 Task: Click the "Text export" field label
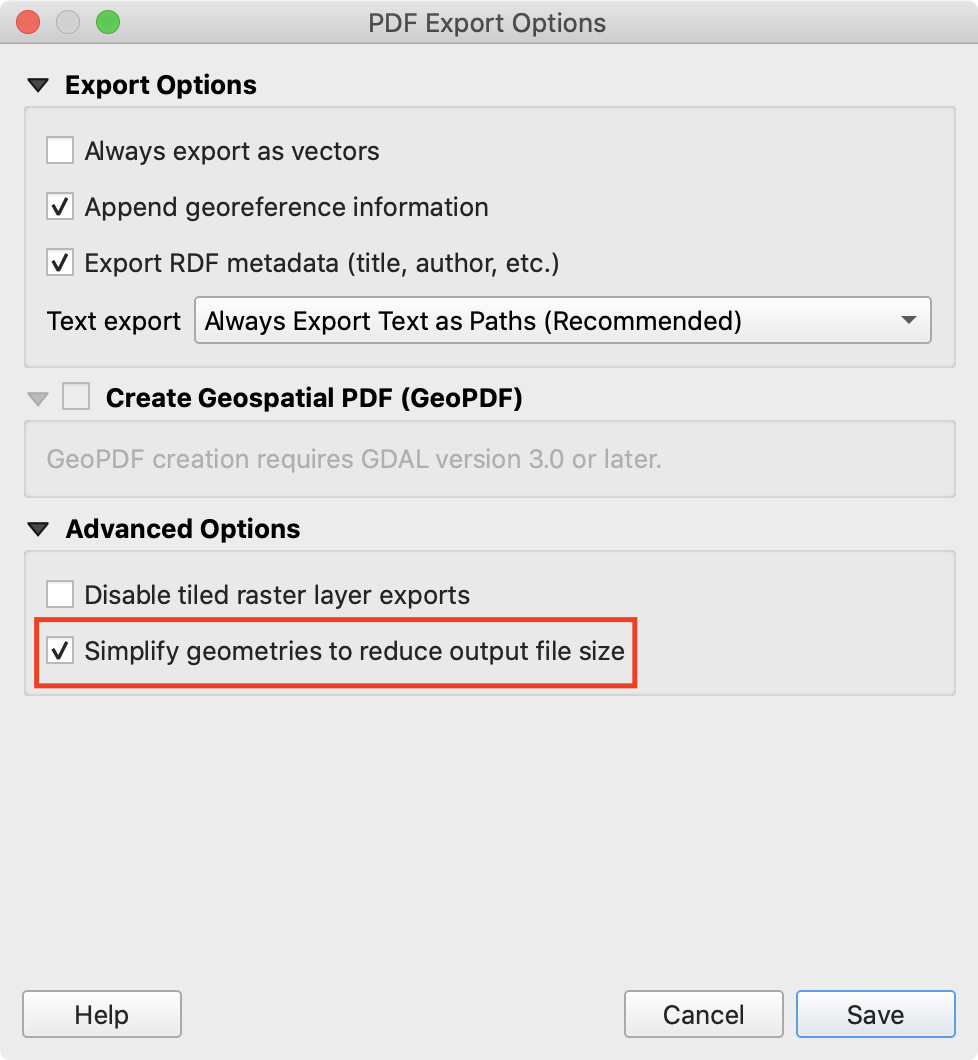point(113,321)
